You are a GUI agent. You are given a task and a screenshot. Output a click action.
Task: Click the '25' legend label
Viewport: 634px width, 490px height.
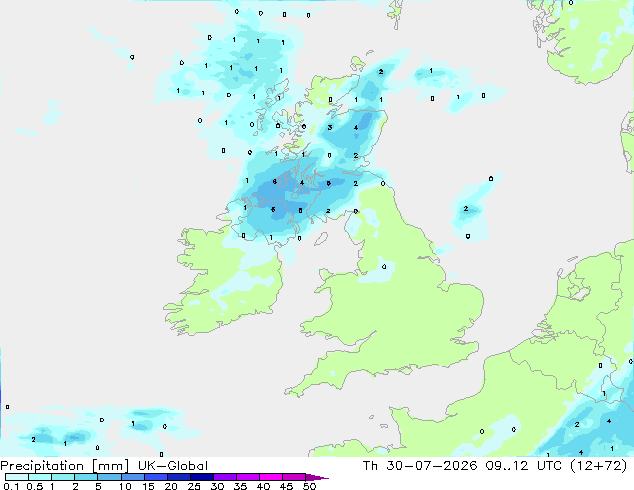point(194,486)
